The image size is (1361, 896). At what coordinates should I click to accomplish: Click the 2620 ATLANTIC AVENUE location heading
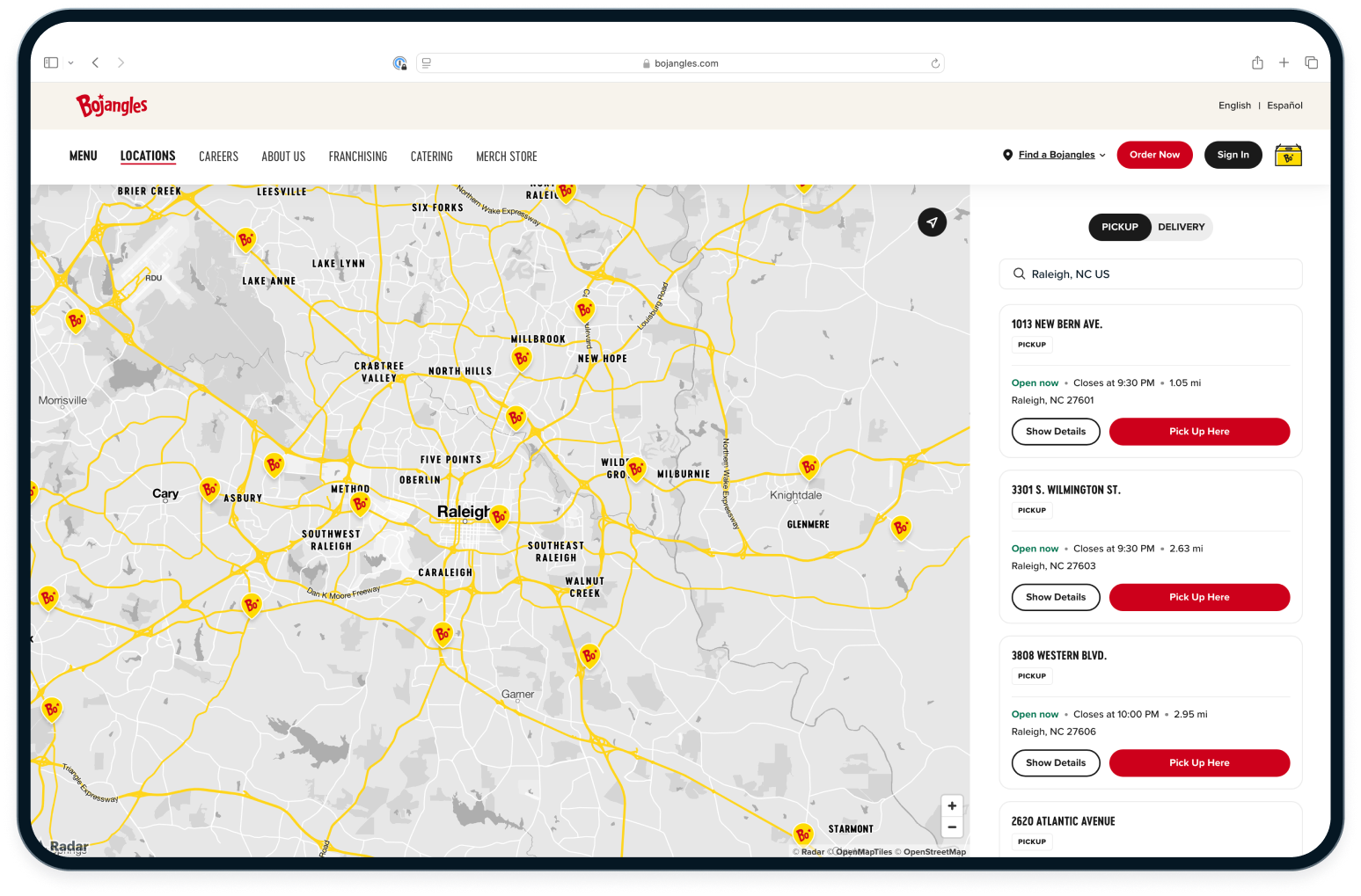[1063, 821]
